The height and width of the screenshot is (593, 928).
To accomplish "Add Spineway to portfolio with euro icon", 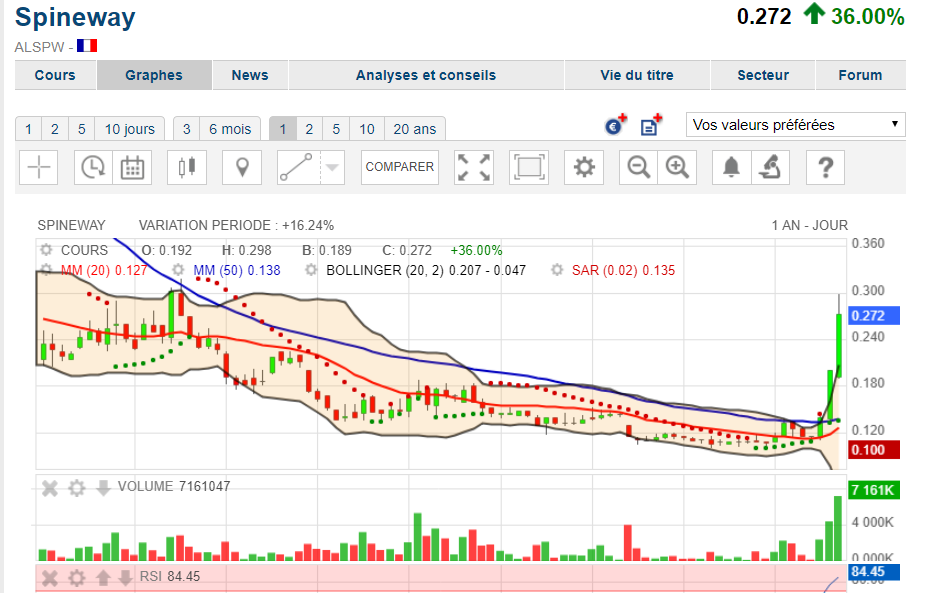I will [x=616, y=125].
